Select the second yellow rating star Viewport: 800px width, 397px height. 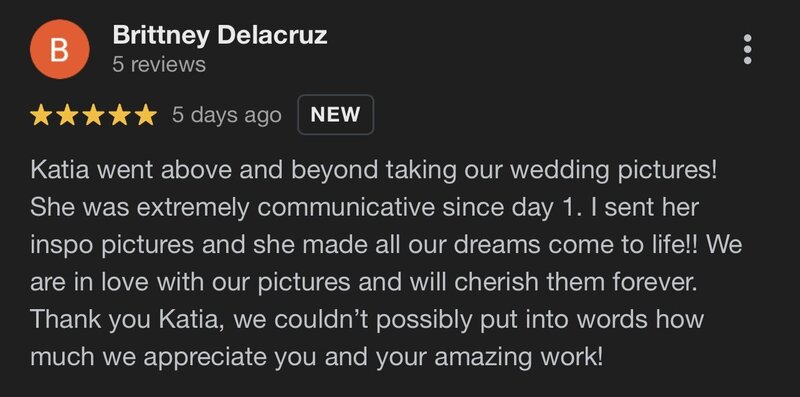click(67, 115)
